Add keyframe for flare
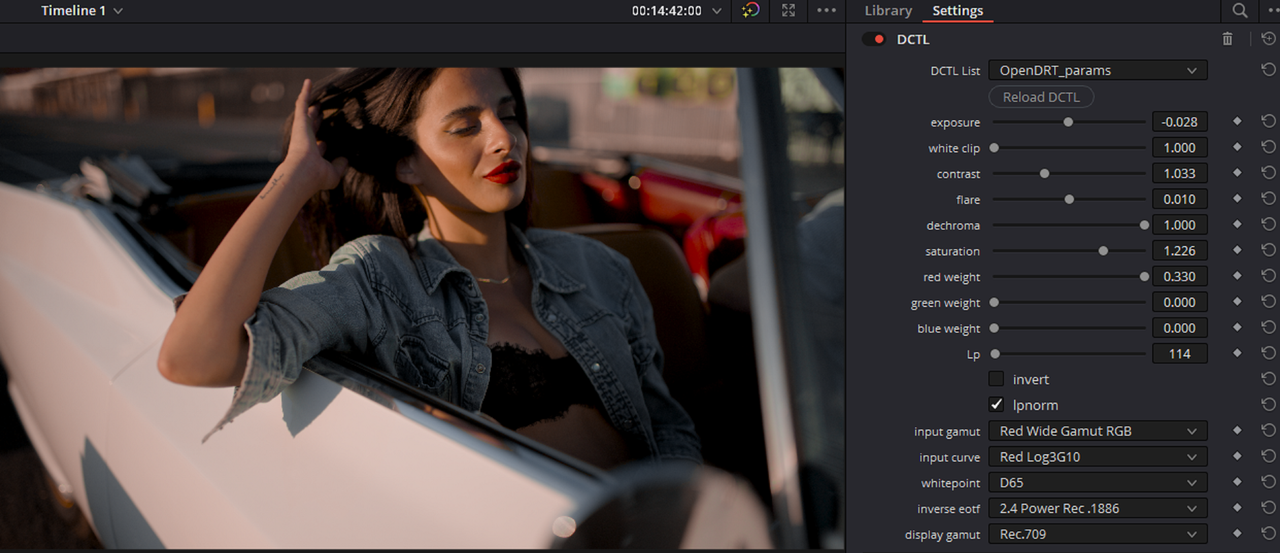1280x553 pixels. (1237, 199)
